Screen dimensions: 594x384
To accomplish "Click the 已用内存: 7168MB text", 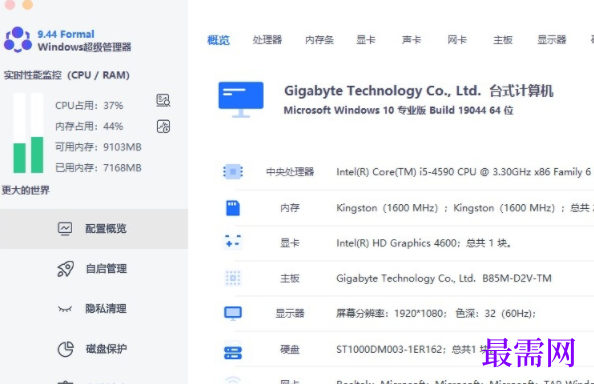I will pos(98,168).
